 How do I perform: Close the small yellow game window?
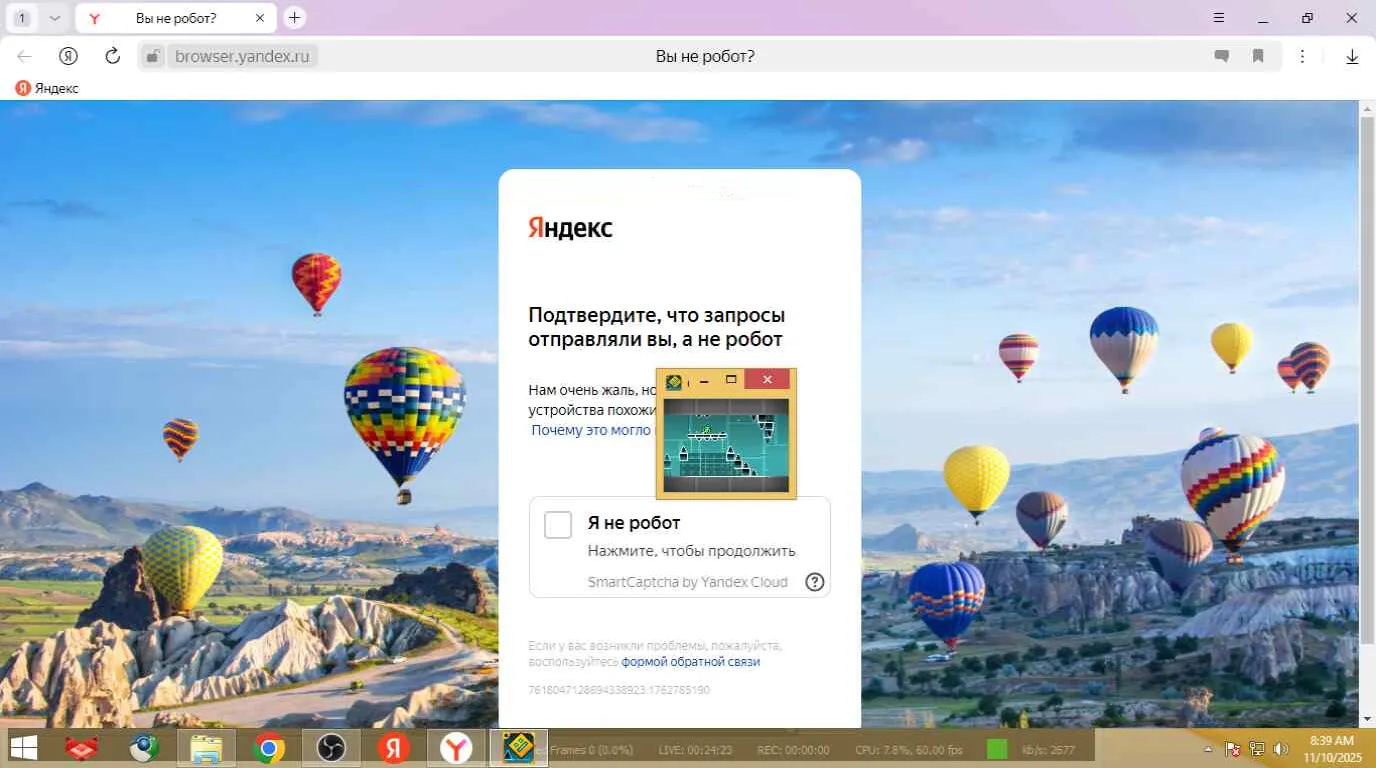767,380
